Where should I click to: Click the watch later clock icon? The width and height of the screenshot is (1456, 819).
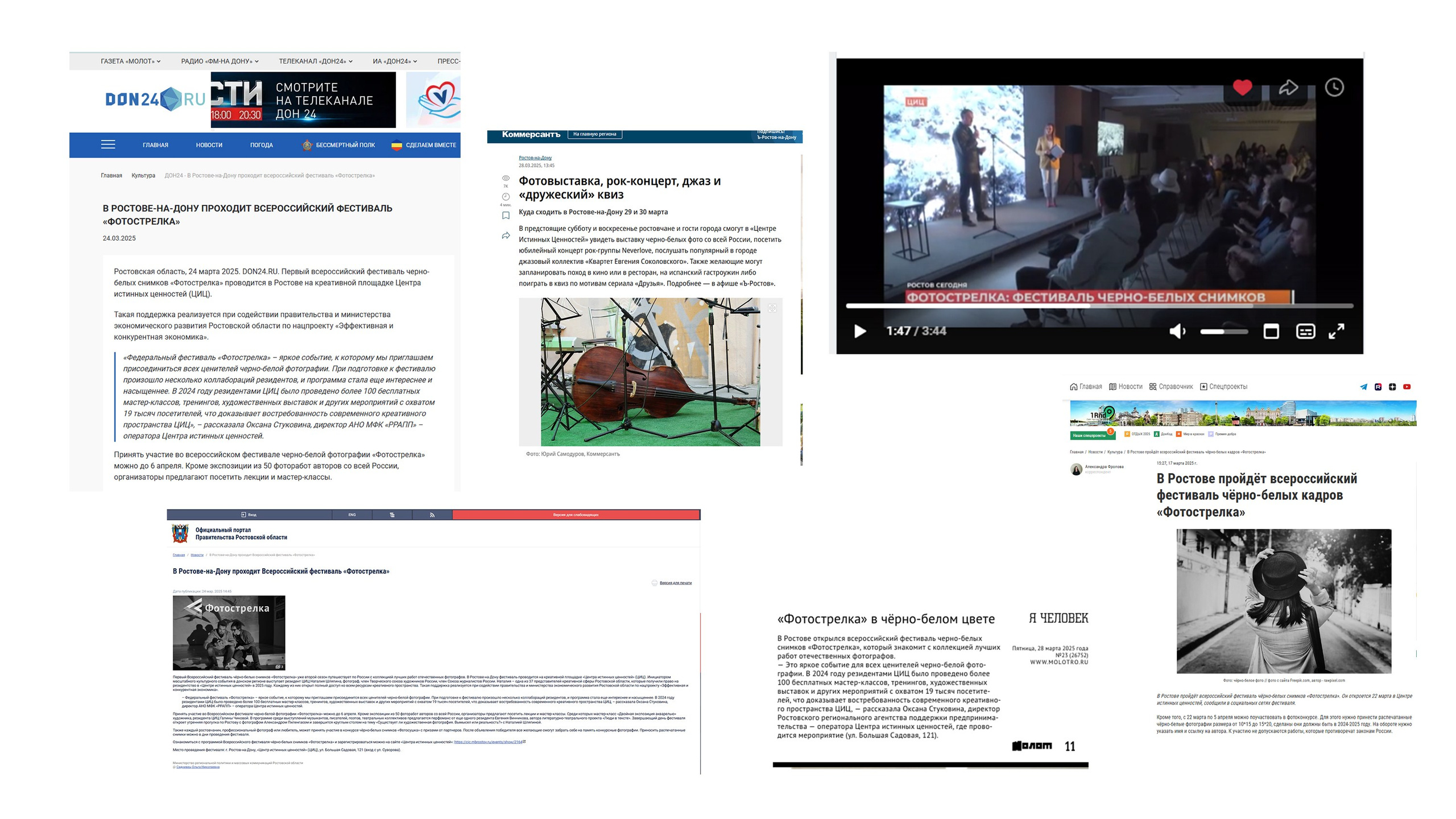(x=1334, y=88)
